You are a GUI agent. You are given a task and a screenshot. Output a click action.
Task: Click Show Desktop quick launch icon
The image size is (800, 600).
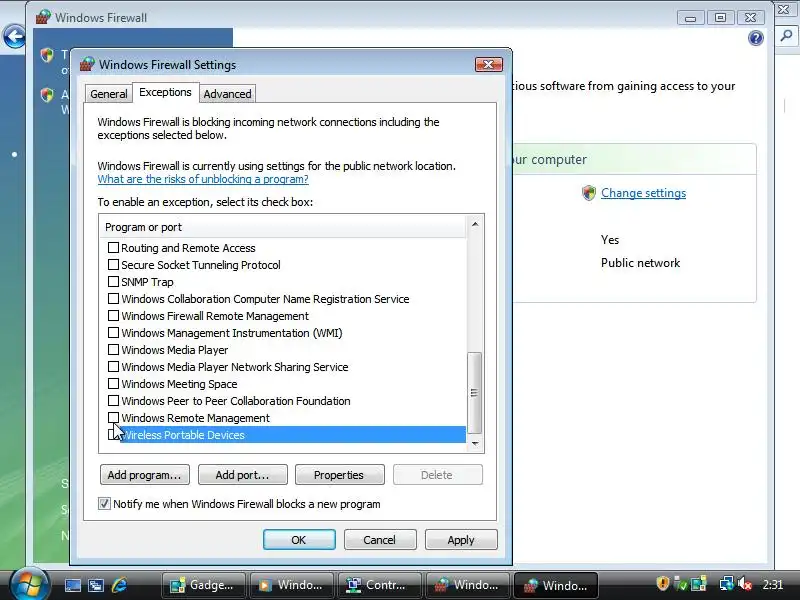click(x=72, y=585)
